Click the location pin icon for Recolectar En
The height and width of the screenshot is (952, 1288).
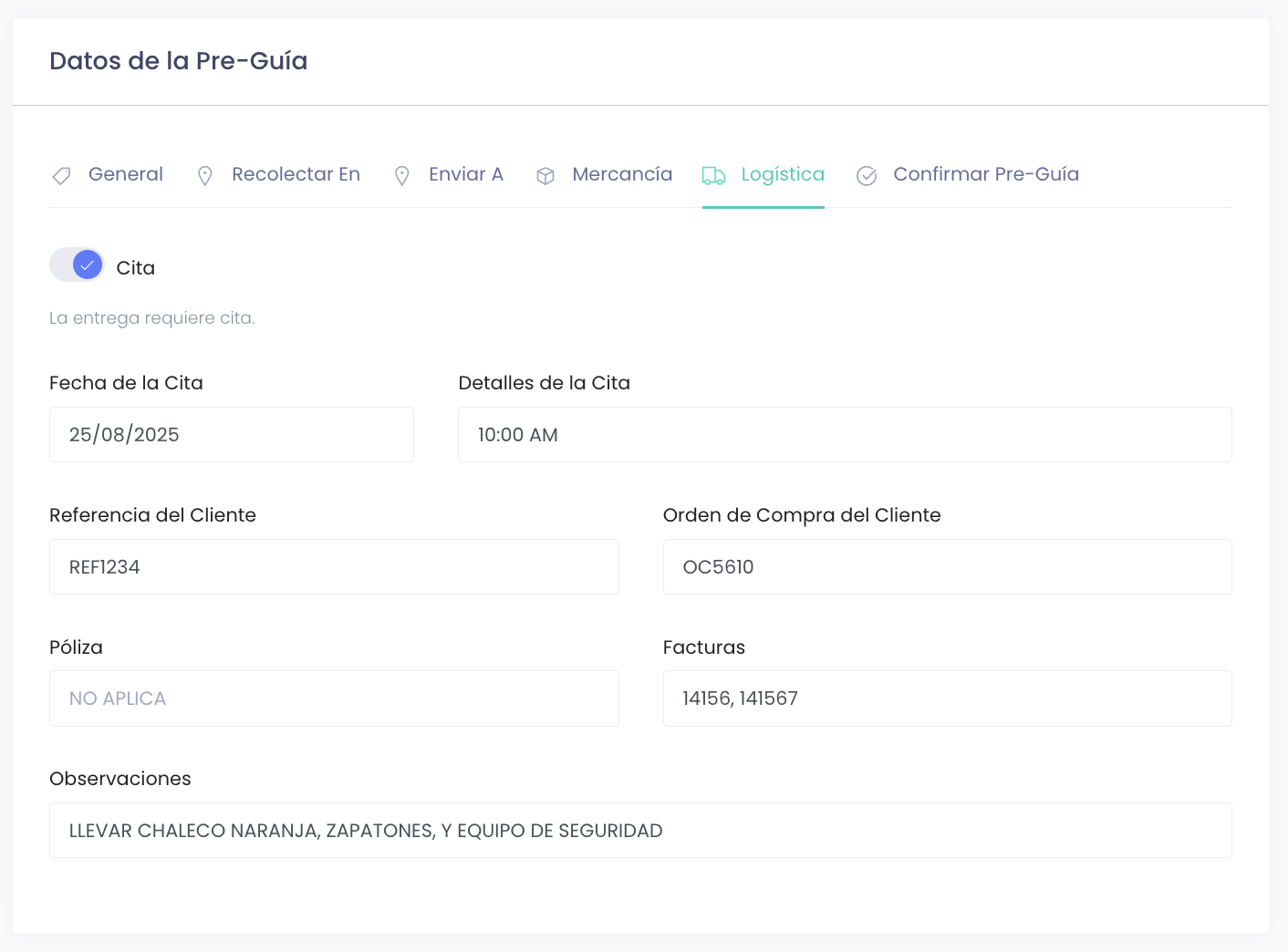(205, 175)
